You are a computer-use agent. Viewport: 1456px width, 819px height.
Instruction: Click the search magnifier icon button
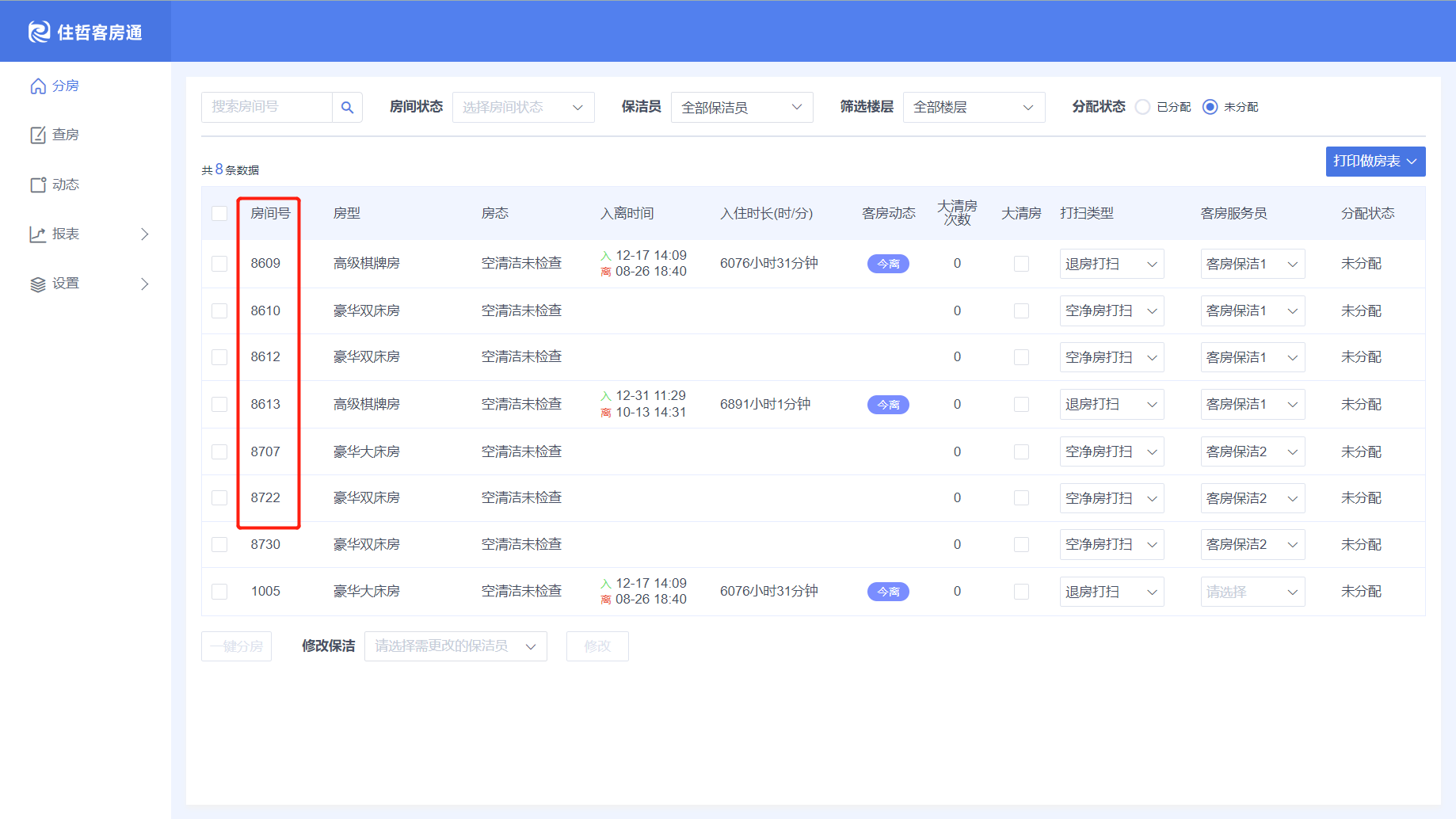[x=347, y=107]
